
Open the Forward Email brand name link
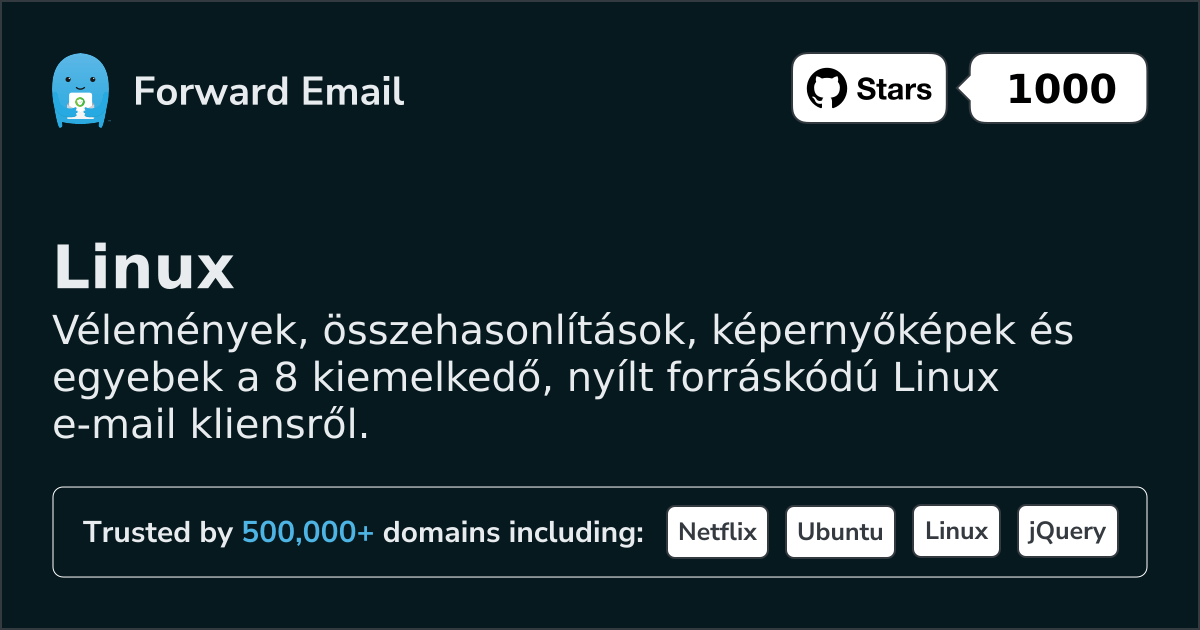click(x=268, y=92)
